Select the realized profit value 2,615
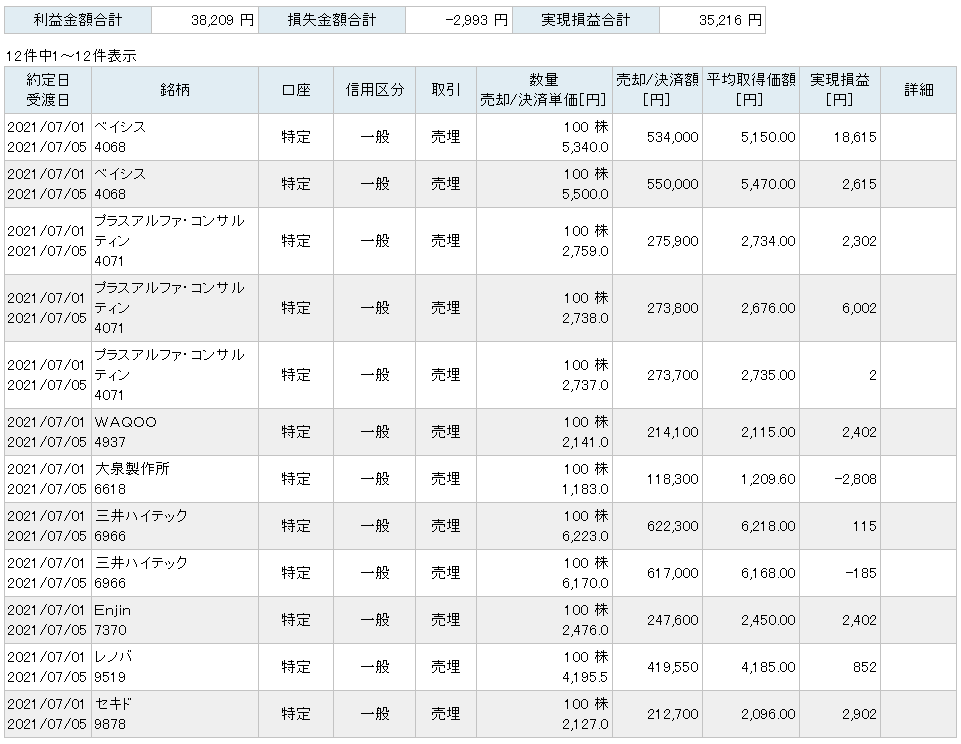The image size is (961, 744). tap(859, 184)
